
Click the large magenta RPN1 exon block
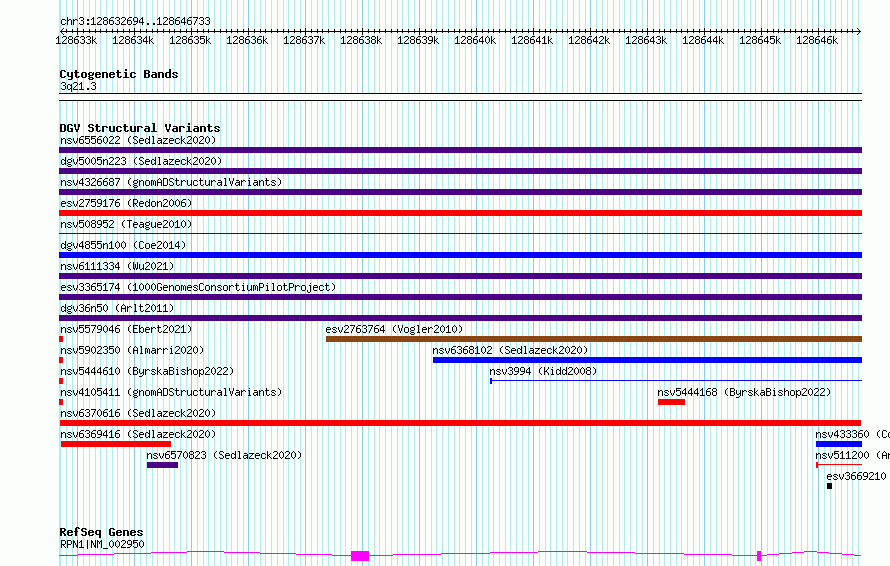point(360,556)
